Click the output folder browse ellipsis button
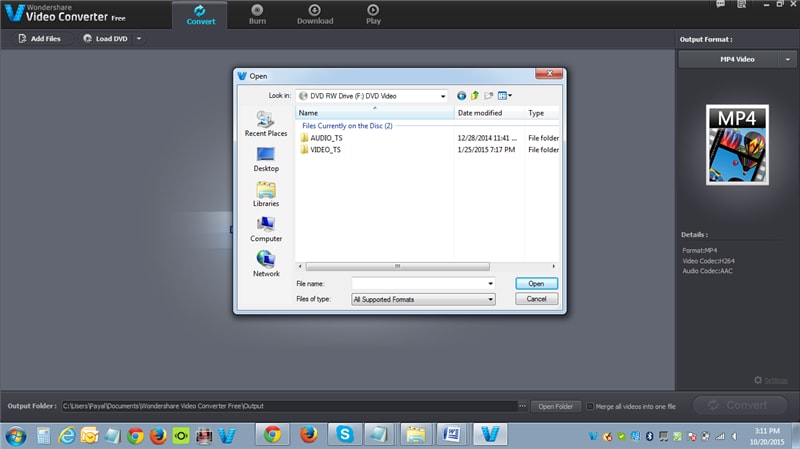 pyautogui.click(x=522, y=406)
